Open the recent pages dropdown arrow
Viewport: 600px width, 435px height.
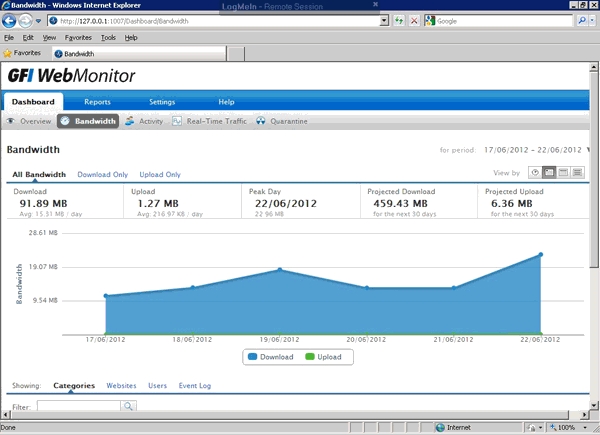click(38, 21)
